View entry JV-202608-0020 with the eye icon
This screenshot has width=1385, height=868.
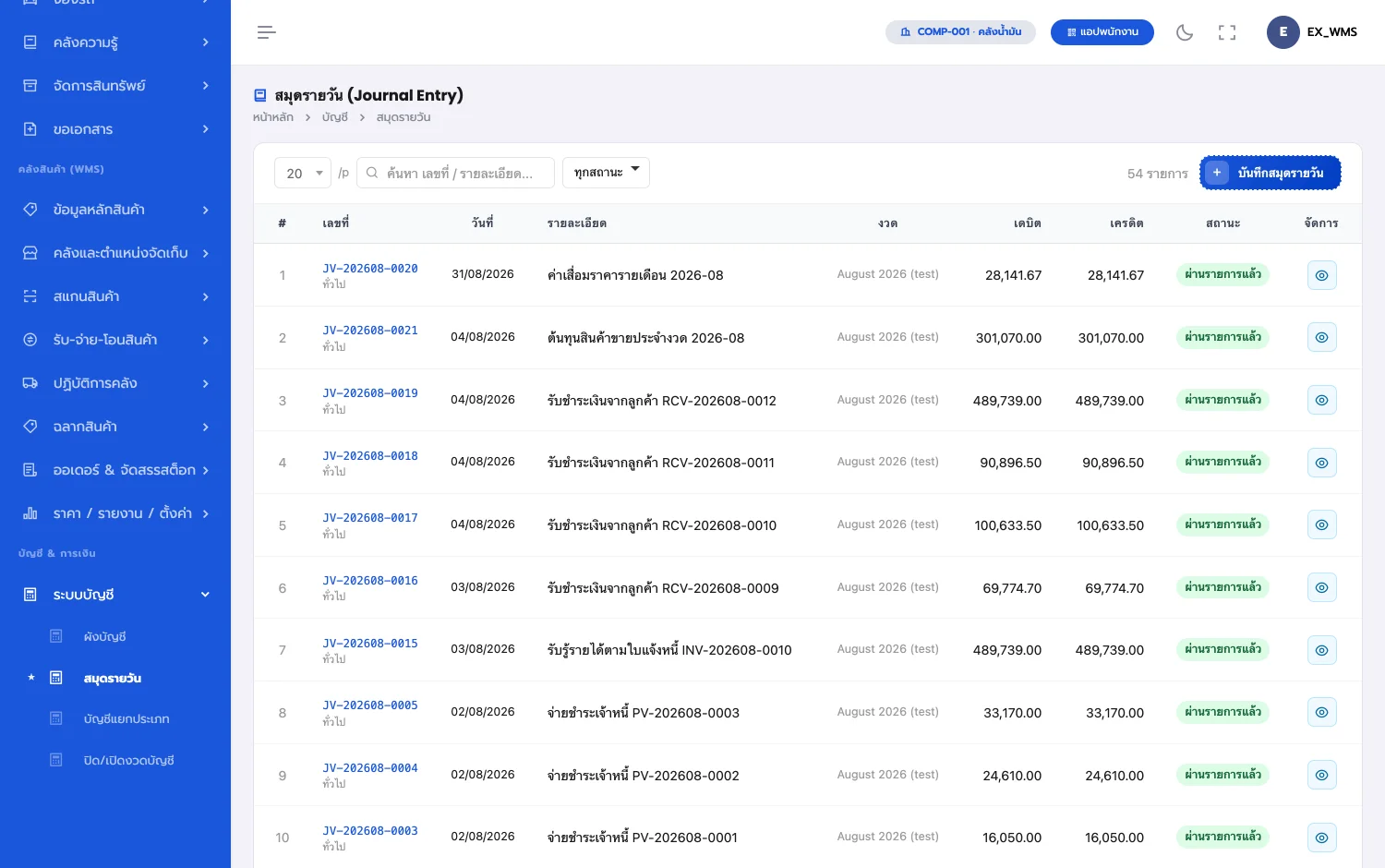click(1322, 275)
